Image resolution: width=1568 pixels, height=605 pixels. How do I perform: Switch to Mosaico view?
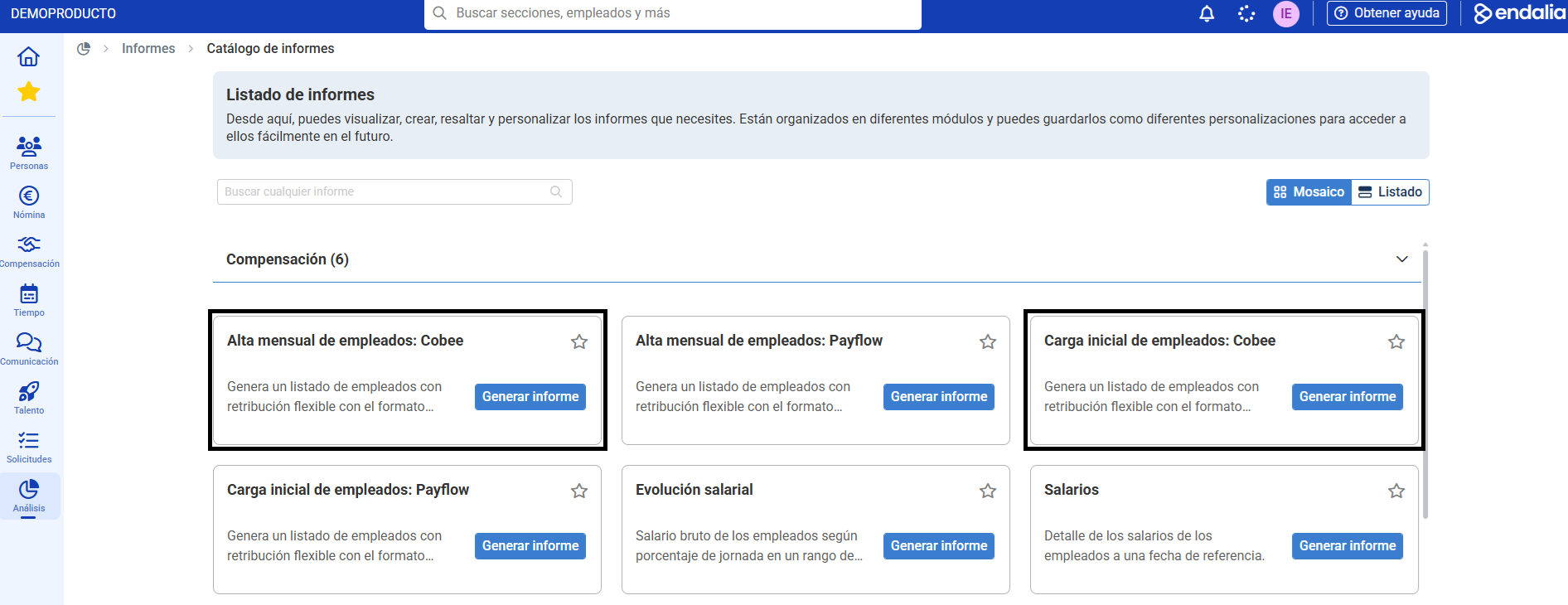(1309, 191)
